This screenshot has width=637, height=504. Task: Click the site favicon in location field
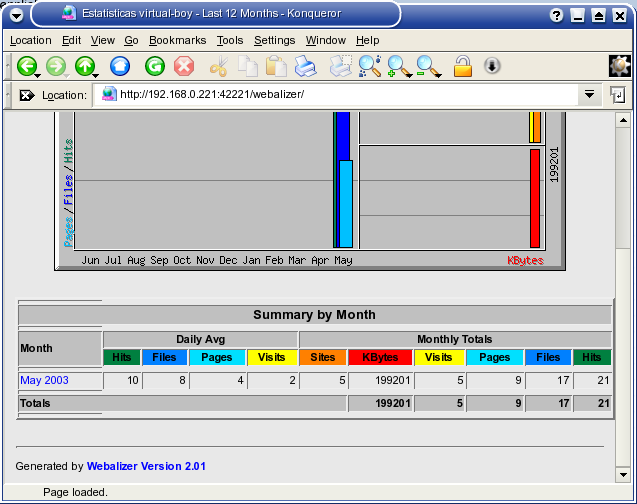click(x=109, y=94)
